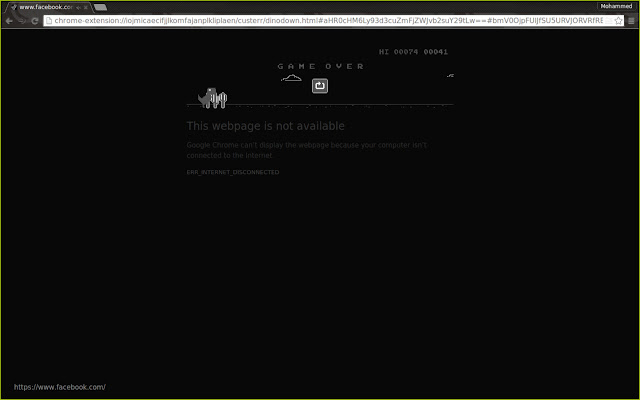Go back using browser back arrow
Viewport: 640px width, 400px height.
point(9,21)
